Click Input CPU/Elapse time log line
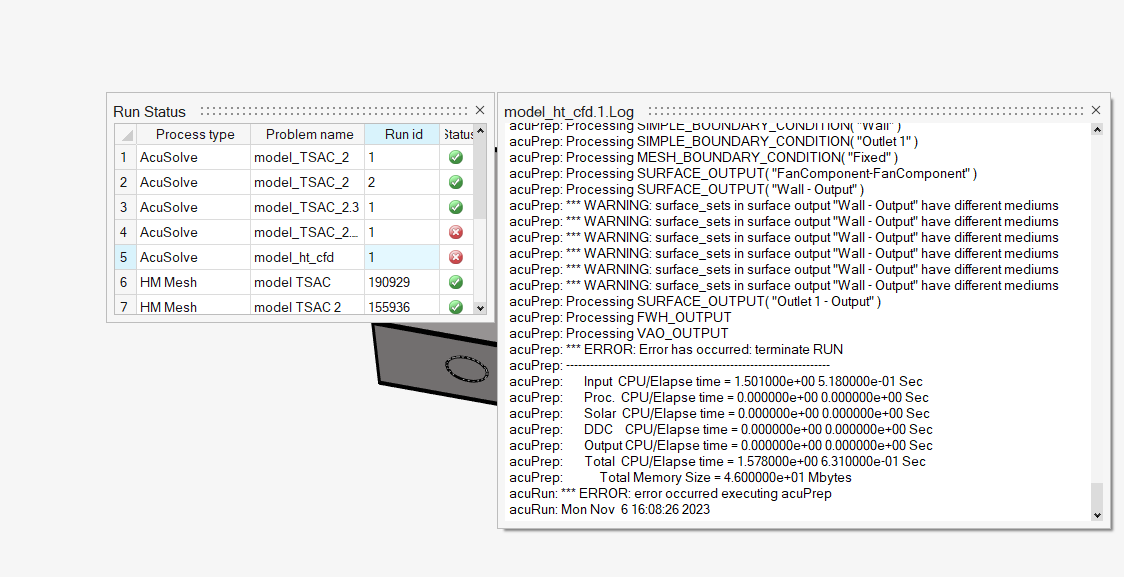 [x=716, y=381]
